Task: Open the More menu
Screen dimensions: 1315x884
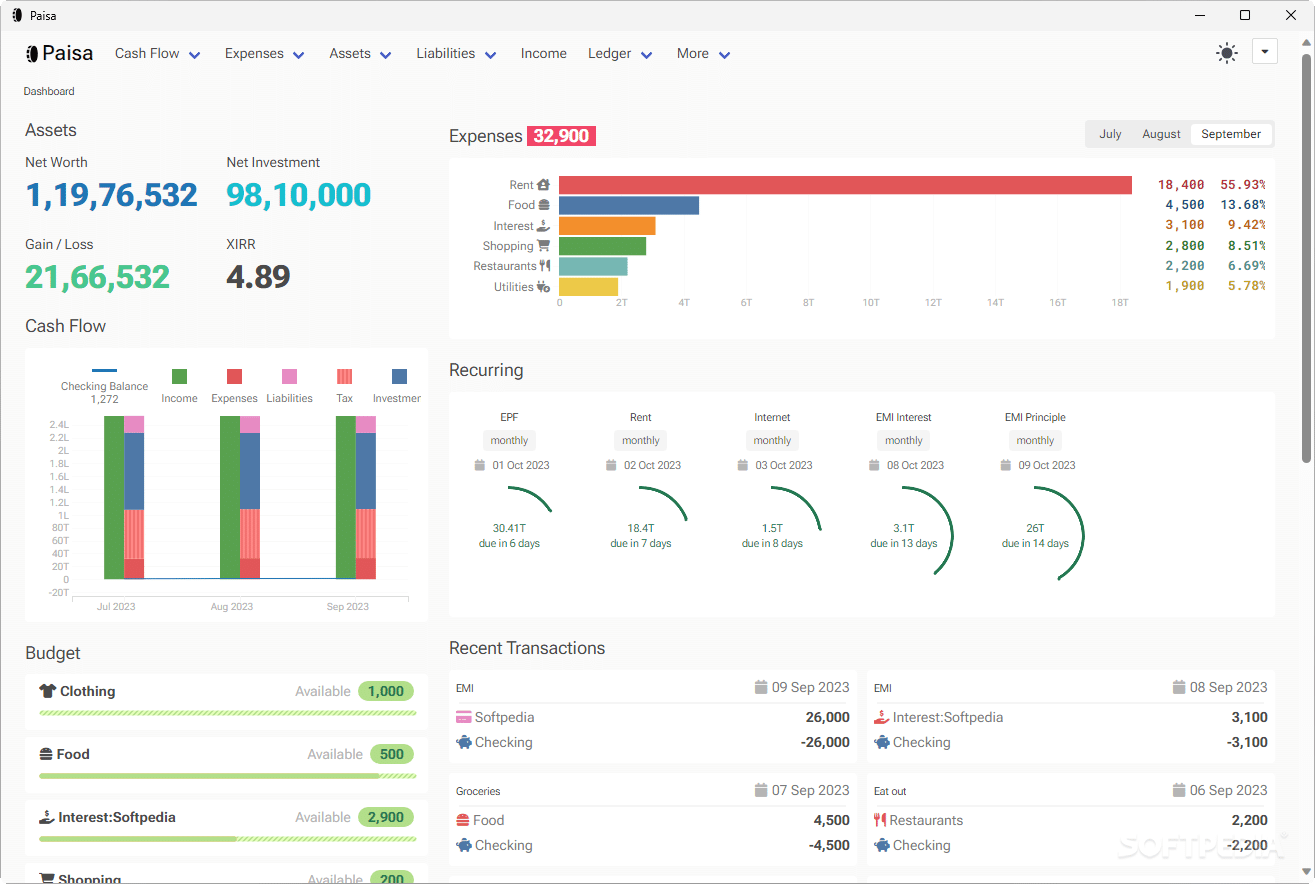Action: click(x=704, y=54)
